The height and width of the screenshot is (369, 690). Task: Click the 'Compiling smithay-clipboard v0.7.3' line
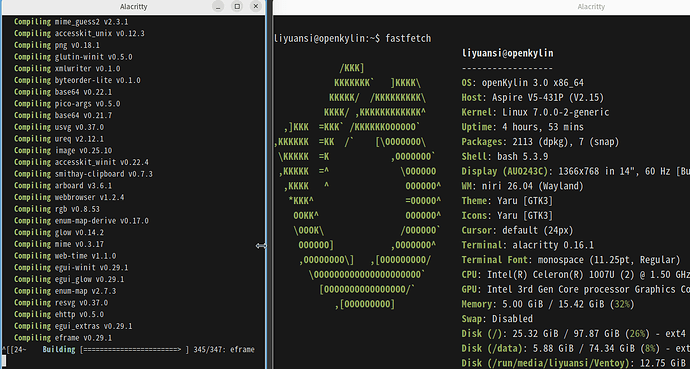pos(83,174)
